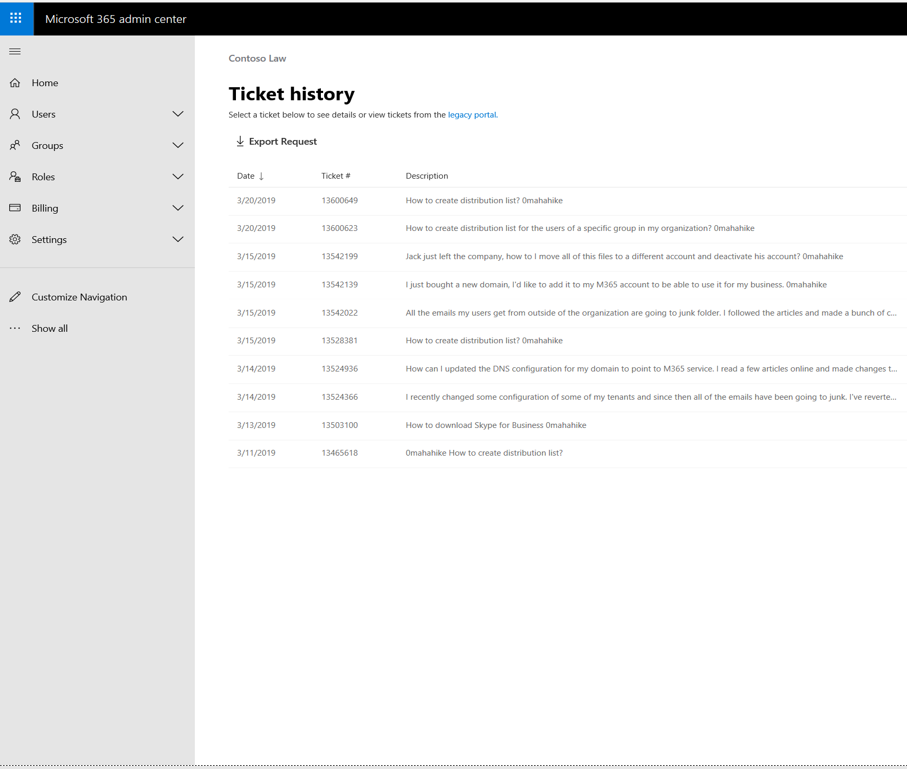Click the Users person icon
The image size is (907, 769).
pyautogui.click(x=15, y=114)
